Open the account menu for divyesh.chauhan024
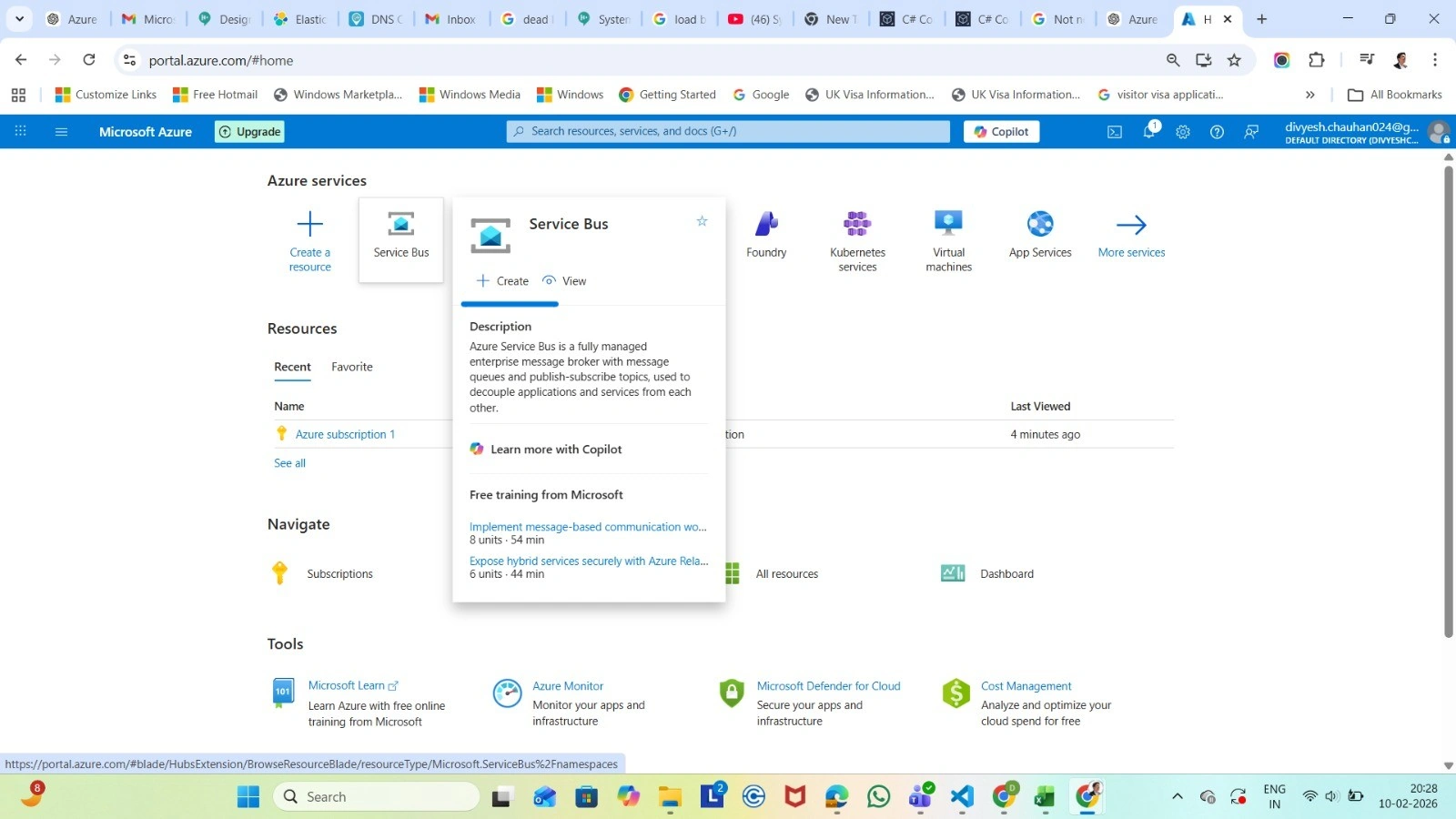1456x819 pixels. point(1366,132)
